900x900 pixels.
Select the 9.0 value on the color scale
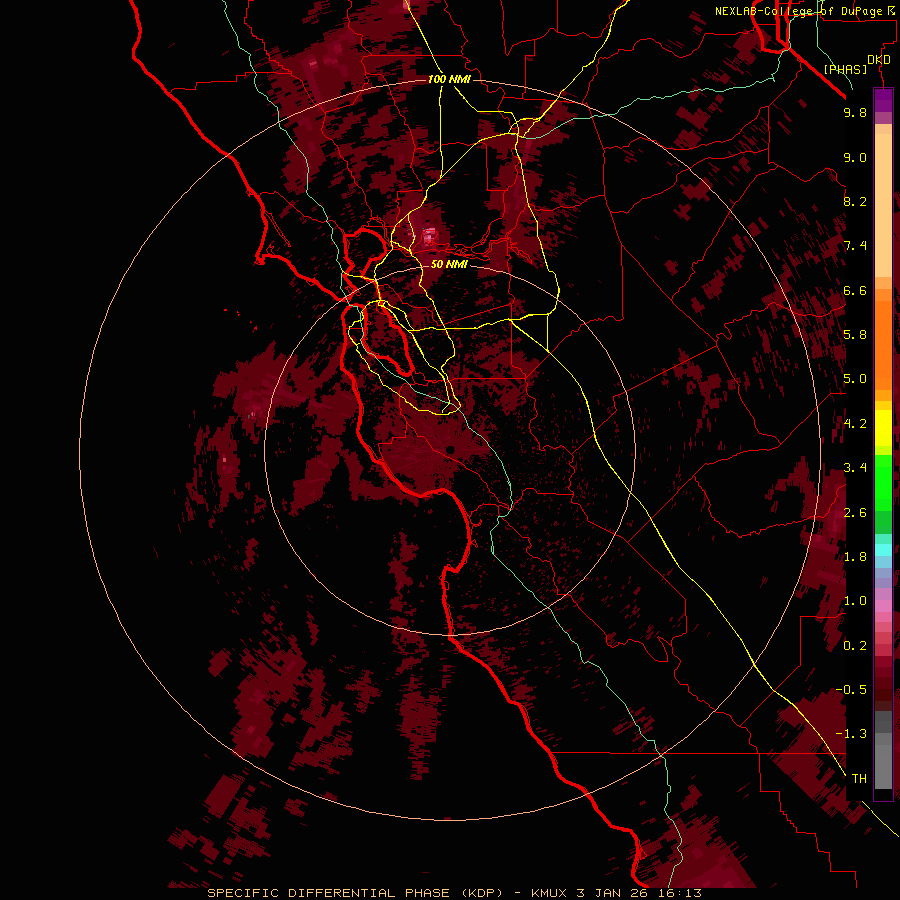point(855,157)
